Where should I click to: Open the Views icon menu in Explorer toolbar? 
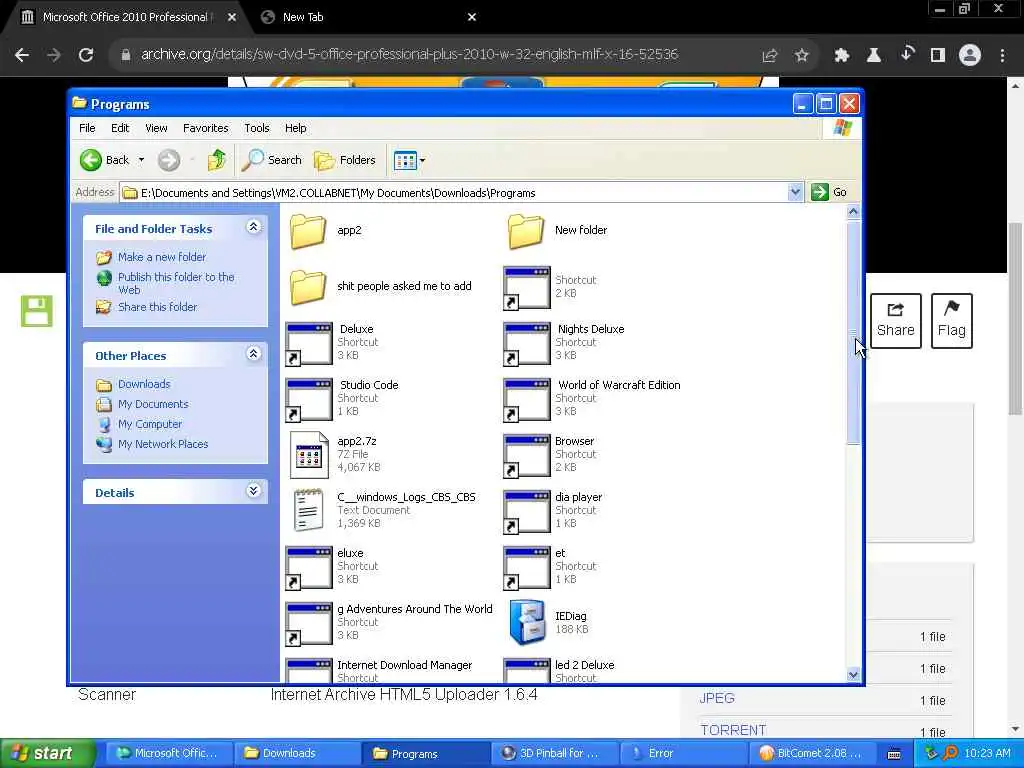[409, 160]
